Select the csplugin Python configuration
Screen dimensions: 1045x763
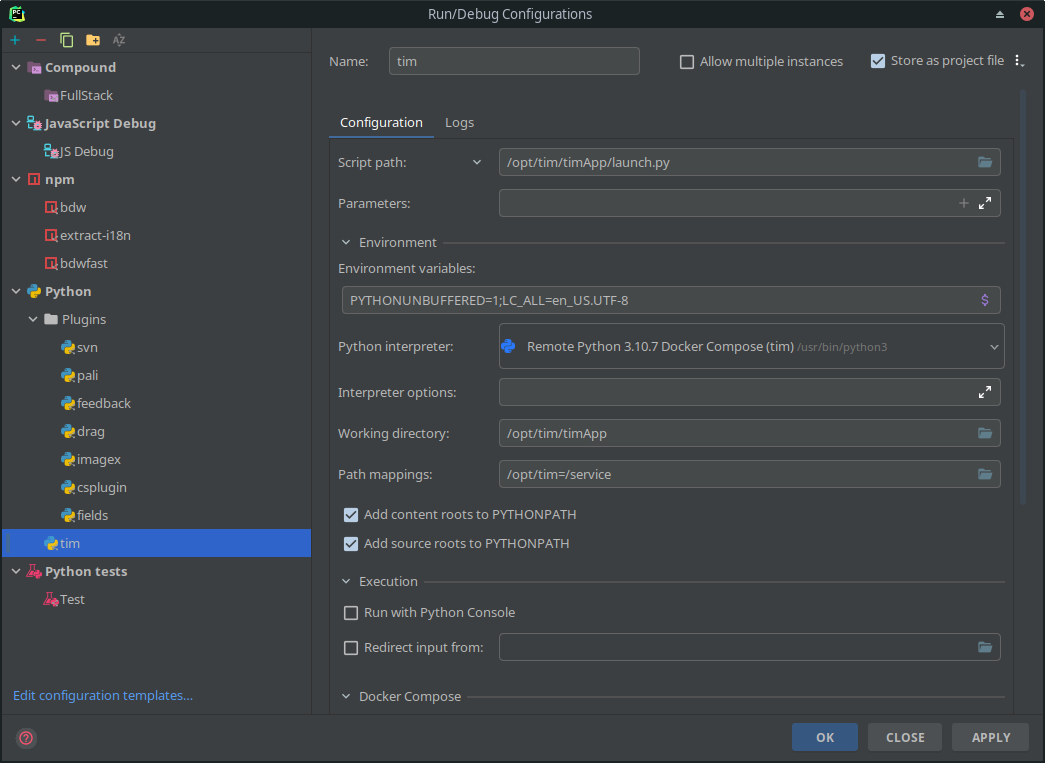click(157, 487)
